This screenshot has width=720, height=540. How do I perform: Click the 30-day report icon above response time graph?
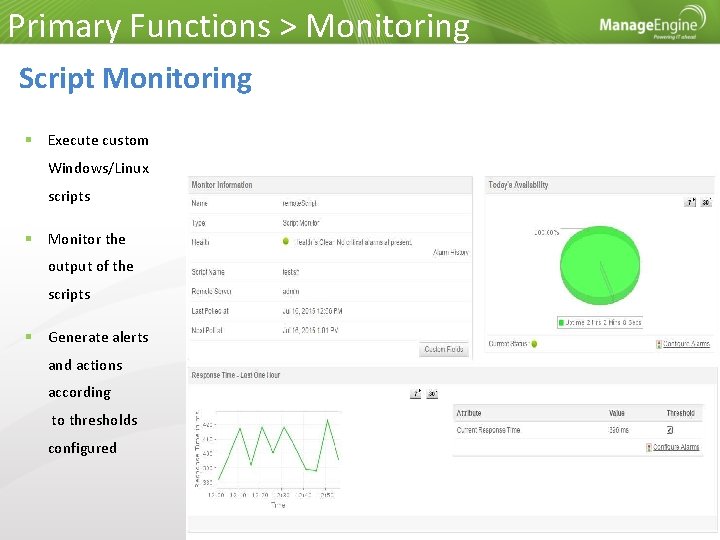[432, 394]
